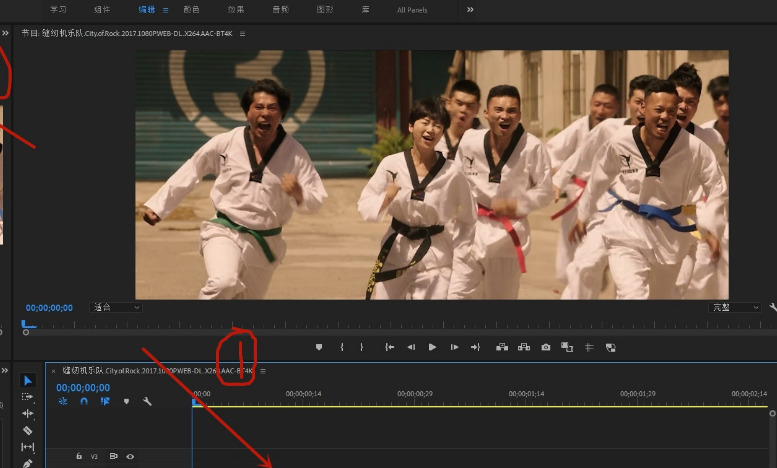
Task: Open playback resolution dropdown 完整
Action: tap(734, 307)
